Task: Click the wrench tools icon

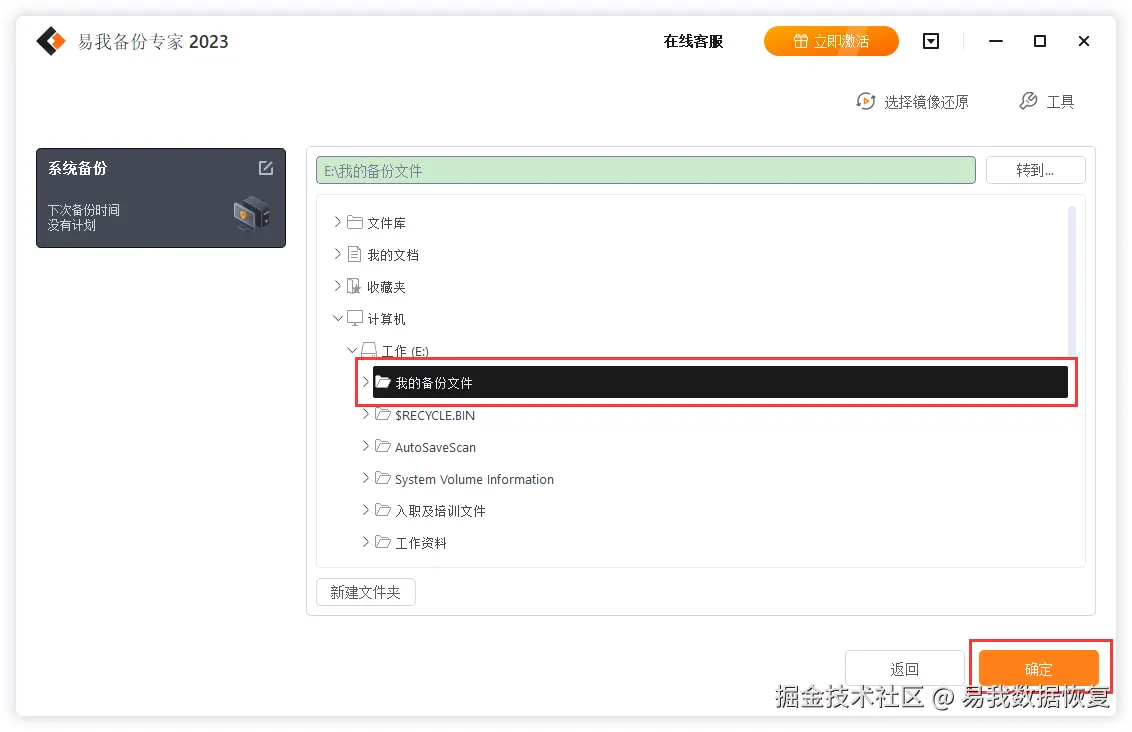Action: pyautogui.click(x=1028, y=101)
